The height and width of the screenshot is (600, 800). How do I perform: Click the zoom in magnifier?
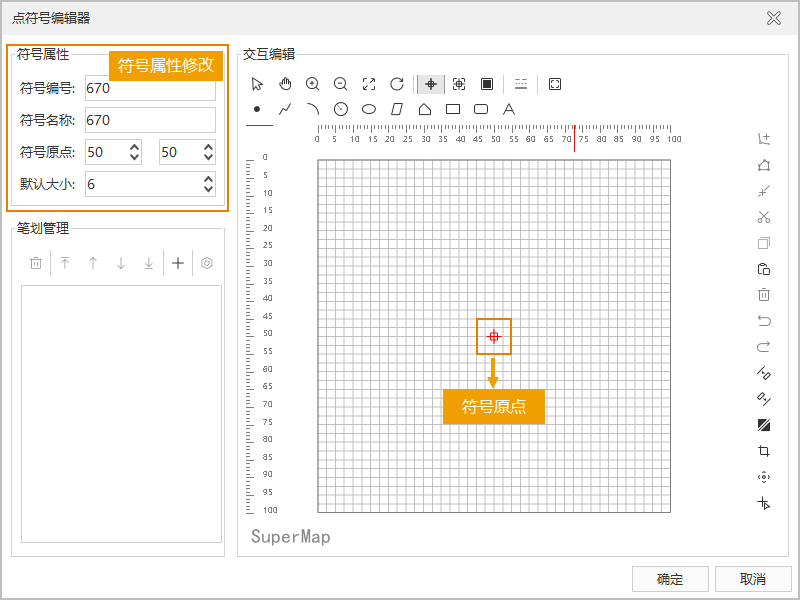point(313,84)
